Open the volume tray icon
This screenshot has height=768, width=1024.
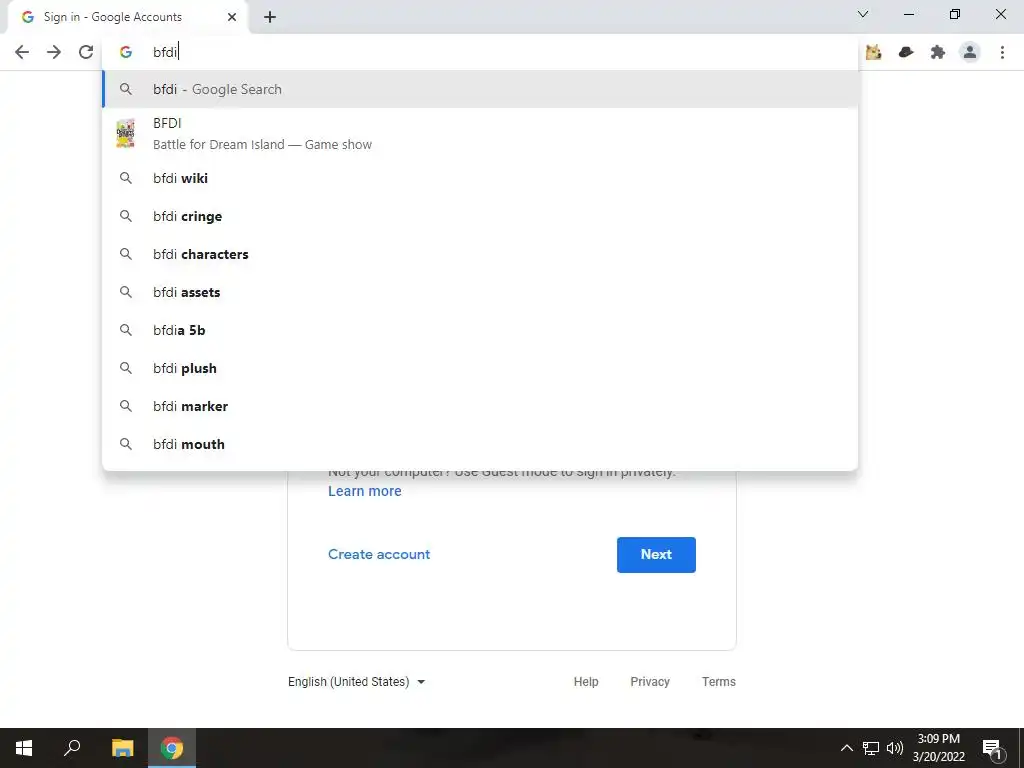pos(895,748)
